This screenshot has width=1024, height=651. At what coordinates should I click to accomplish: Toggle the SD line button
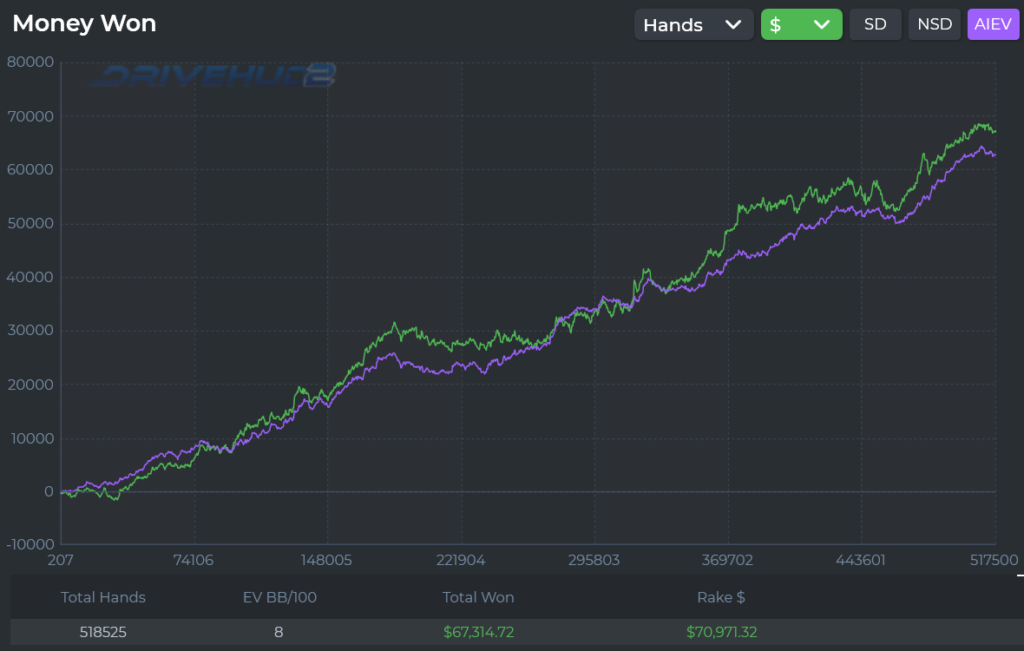[x=875, y=25]
